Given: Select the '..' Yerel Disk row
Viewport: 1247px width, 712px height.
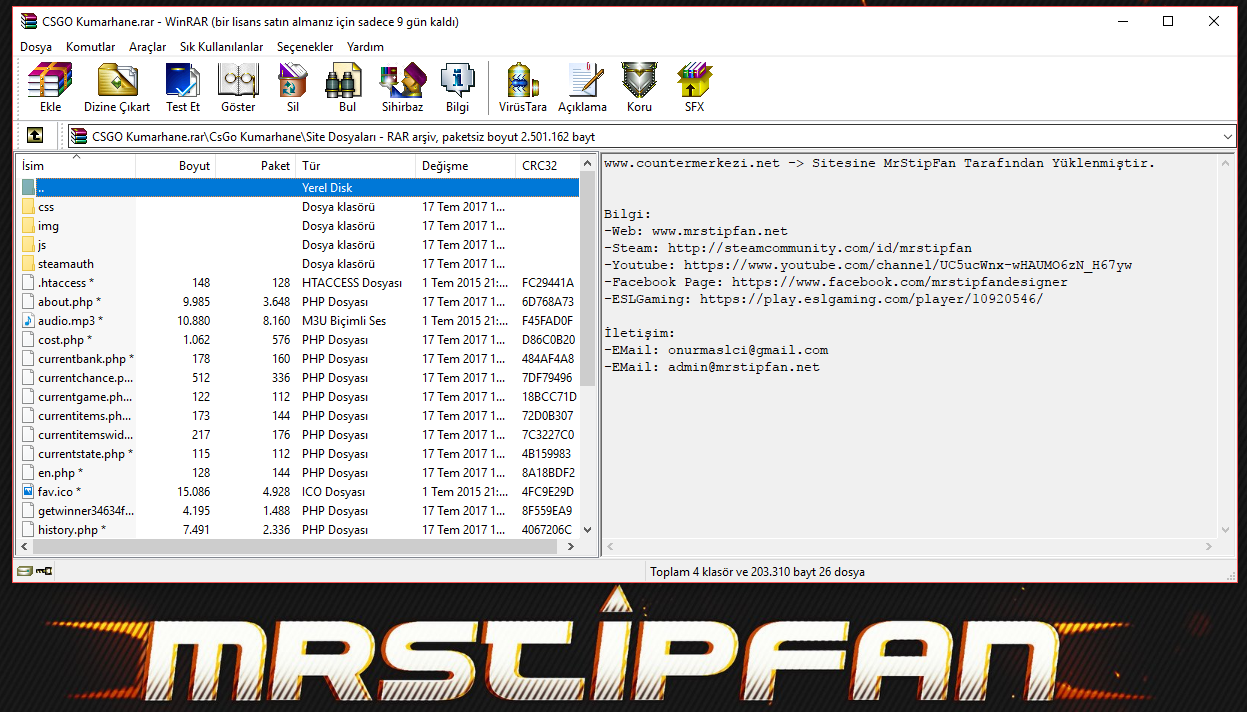Looking at the screenshot, I should (x=299, y=188).
